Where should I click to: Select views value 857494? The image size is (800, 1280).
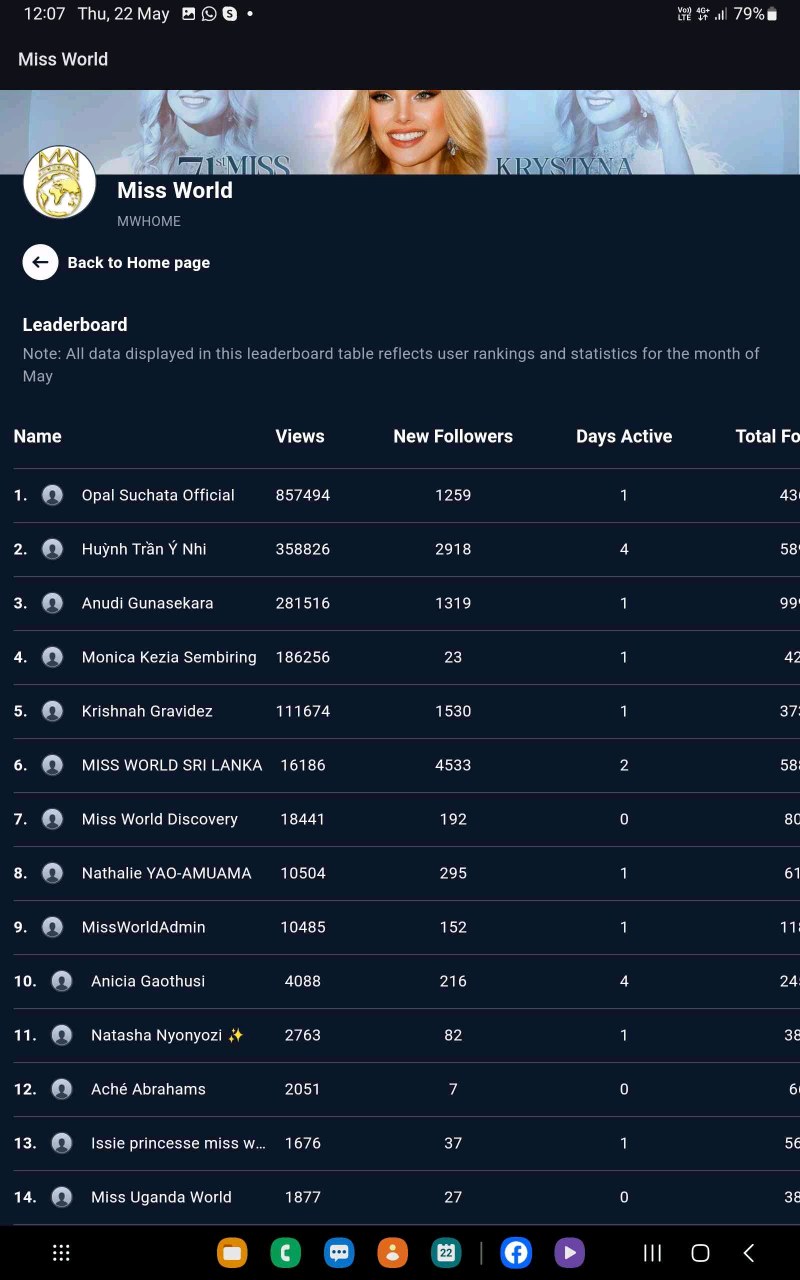click(303, 495)
